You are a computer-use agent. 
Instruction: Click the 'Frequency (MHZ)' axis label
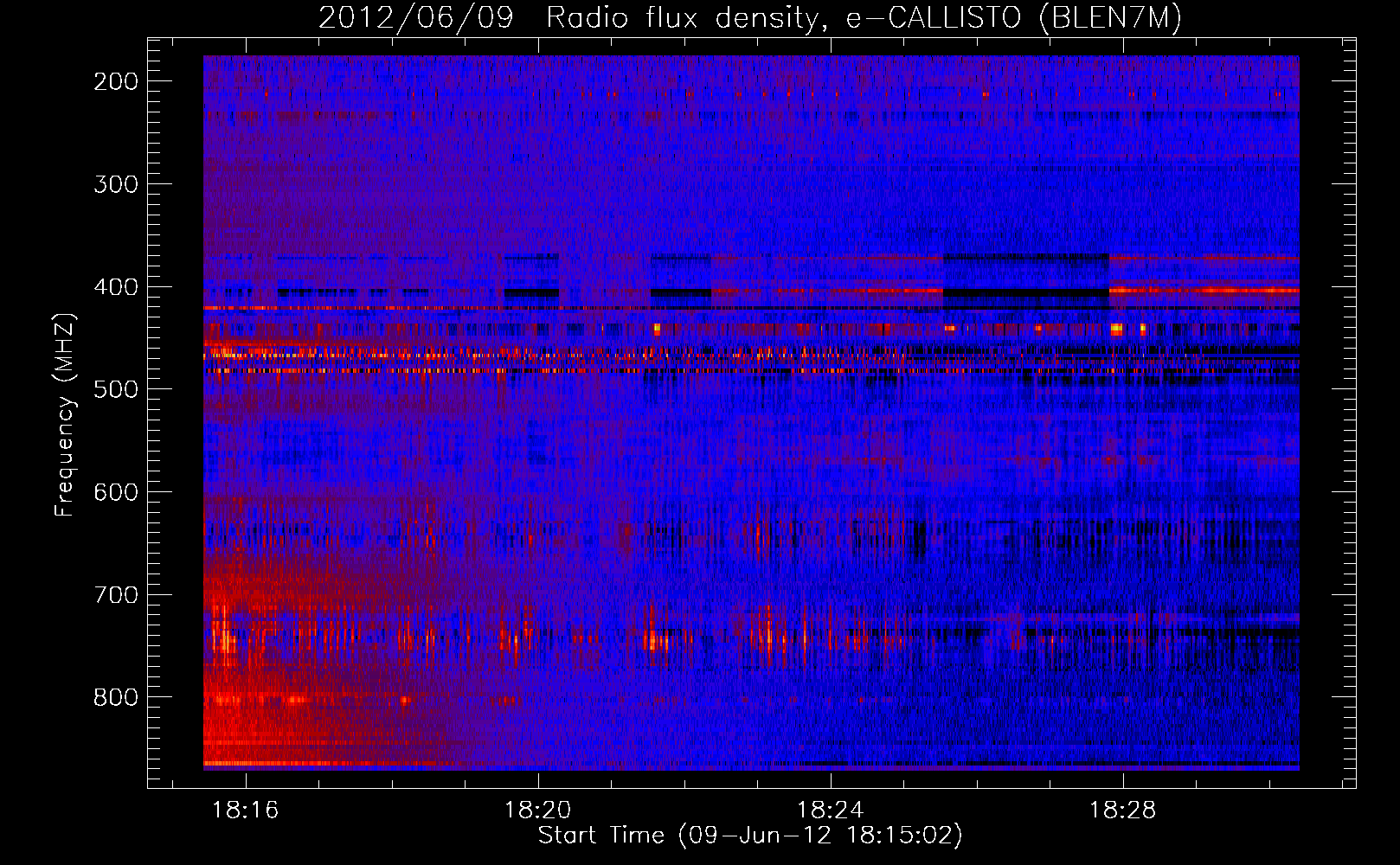click(x=65, y=414)
